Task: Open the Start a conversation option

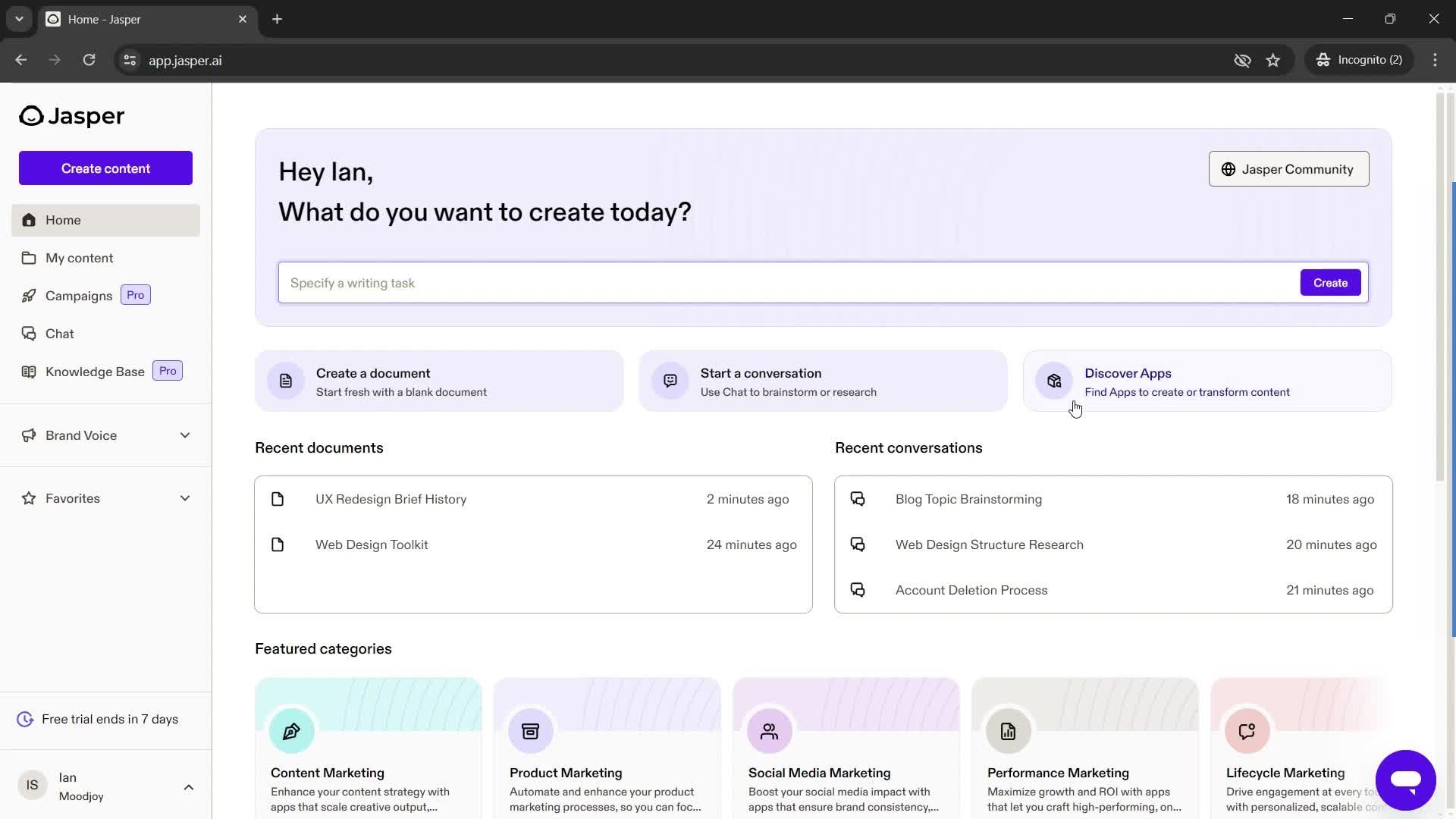Action: point(821,382)
